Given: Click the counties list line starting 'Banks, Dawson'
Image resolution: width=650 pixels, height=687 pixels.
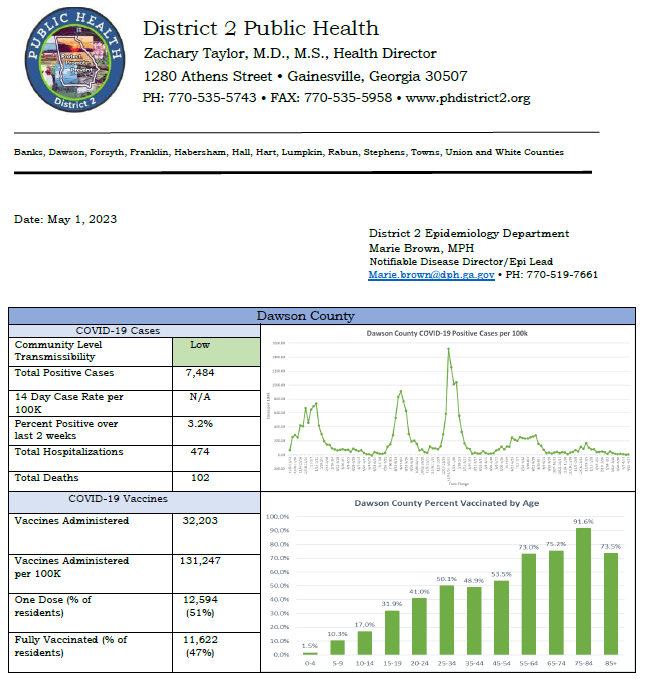Looking at the screenshot, I should 289,152.
